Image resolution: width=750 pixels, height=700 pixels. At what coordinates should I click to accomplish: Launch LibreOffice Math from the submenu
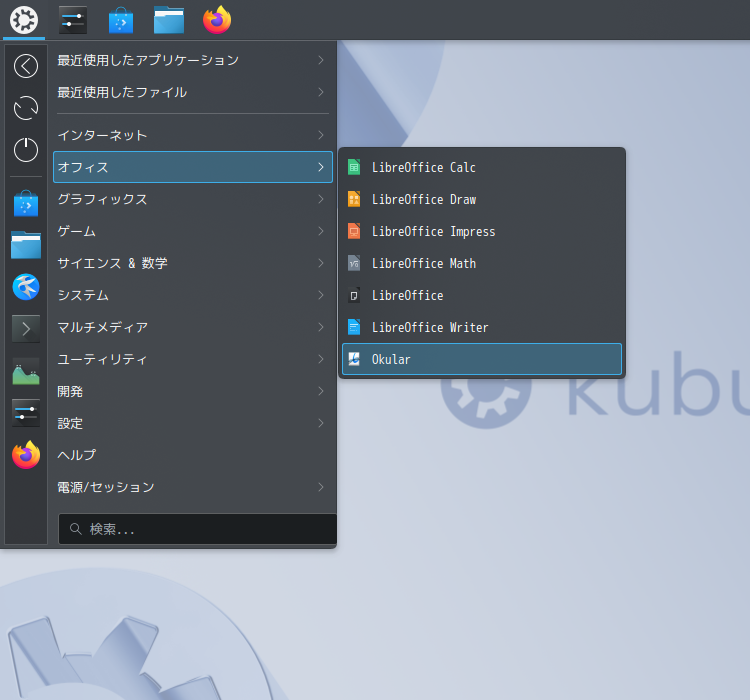(x=482, y=264)
